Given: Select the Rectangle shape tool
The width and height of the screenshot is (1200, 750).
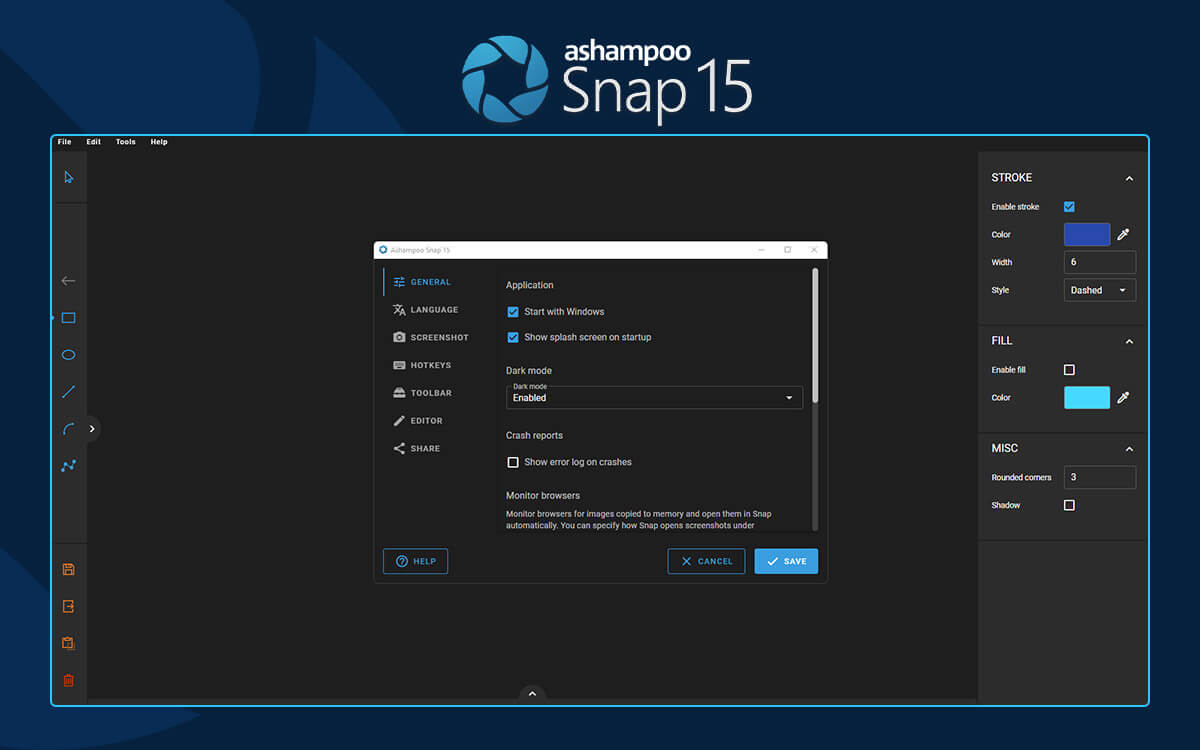Looking at the screenshot, I should pyautogui.click(x=69, y=318).
